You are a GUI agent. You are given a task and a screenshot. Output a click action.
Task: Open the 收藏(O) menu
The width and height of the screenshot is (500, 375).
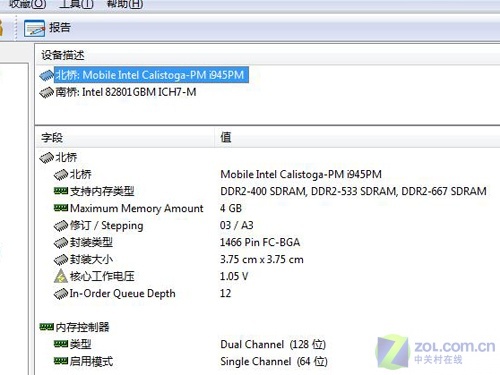(x=27, y=4)
